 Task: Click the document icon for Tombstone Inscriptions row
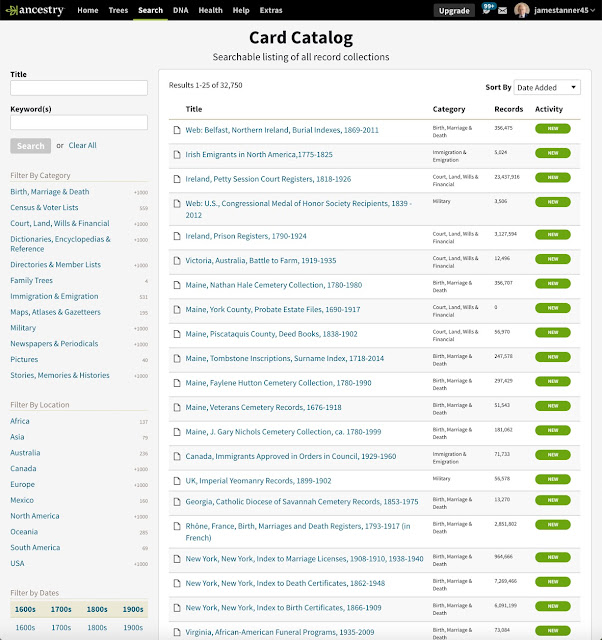point(177,359)
